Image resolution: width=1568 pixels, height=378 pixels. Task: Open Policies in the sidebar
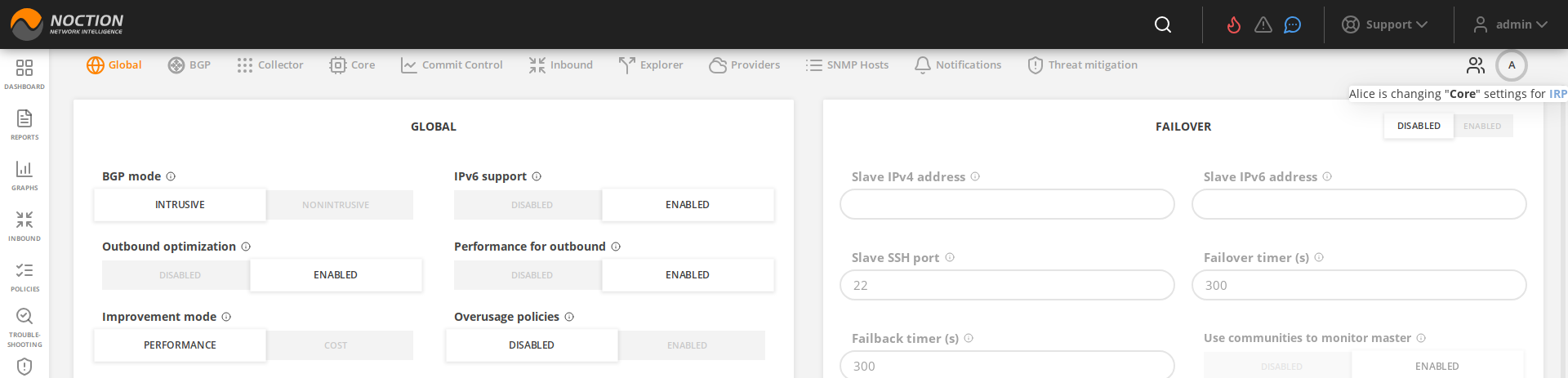(24, 276)
